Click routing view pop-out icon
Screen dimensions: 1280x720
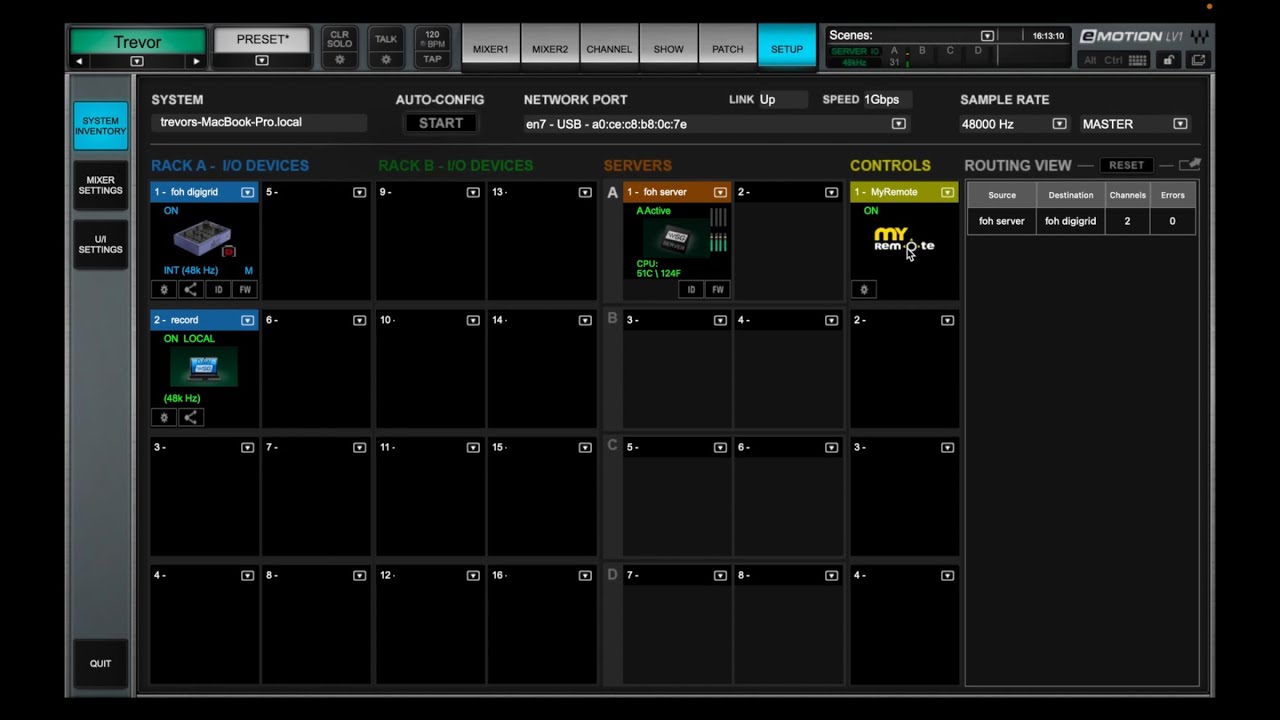pos(1189,165)
